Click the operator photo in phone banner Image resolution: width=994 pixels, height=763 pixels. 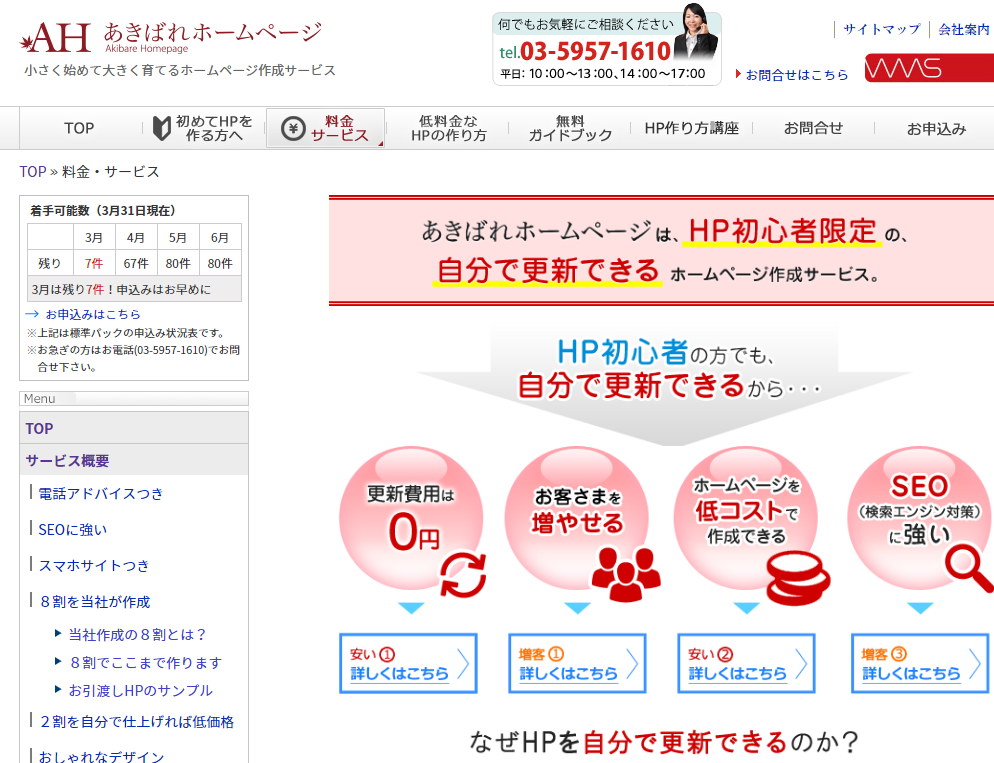695,32
